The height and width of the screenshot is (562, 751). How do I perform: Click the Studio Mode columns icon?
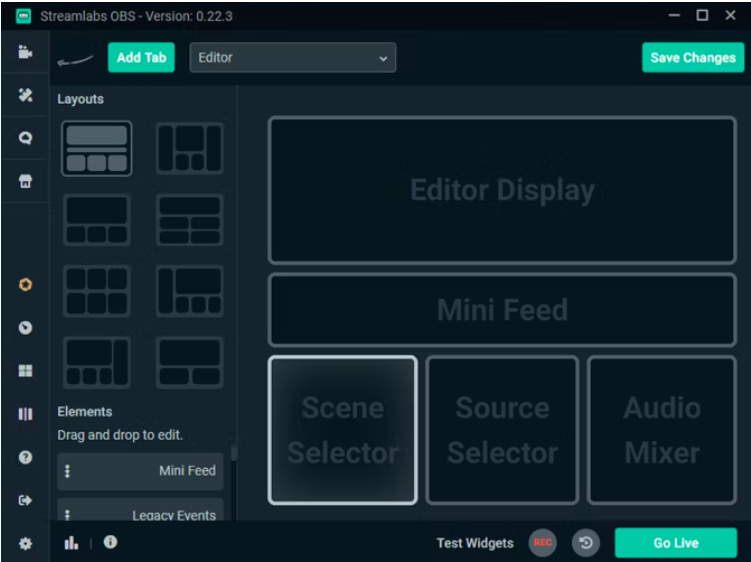click(x=25, y=414)
